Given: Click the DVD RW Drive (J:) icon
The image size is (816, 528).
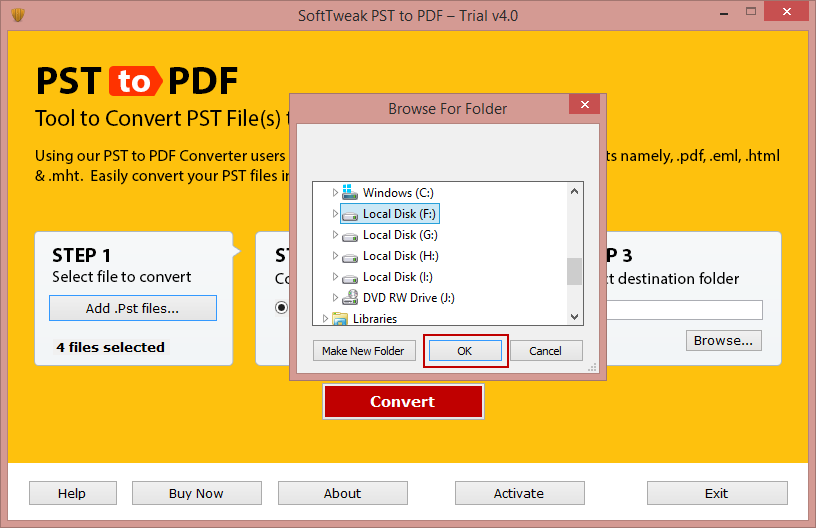Looking at the screenshot, I should click(349, 298).
